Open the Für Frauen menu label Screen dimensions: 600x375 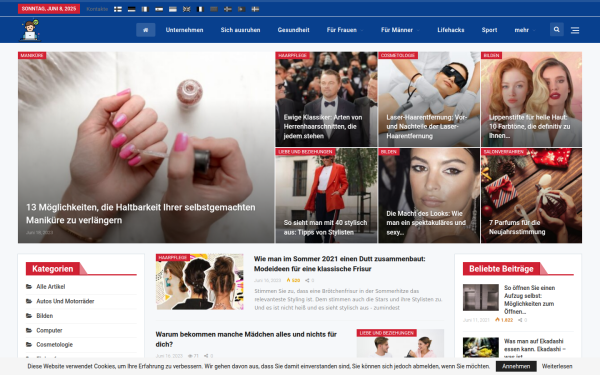[x=342, y=30]
